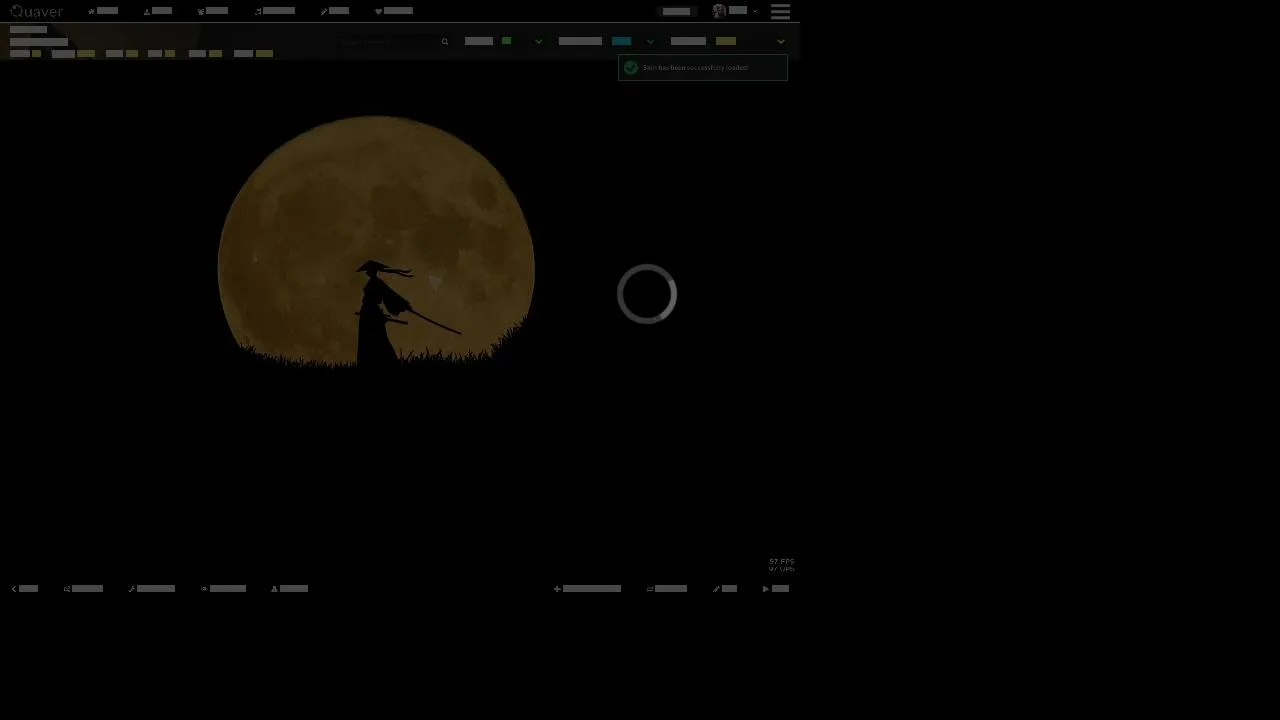Image resolution: width=1280 pixels, height=720 pixels.
Task: Click the search magnifier icon
Action: pos(445,42)
